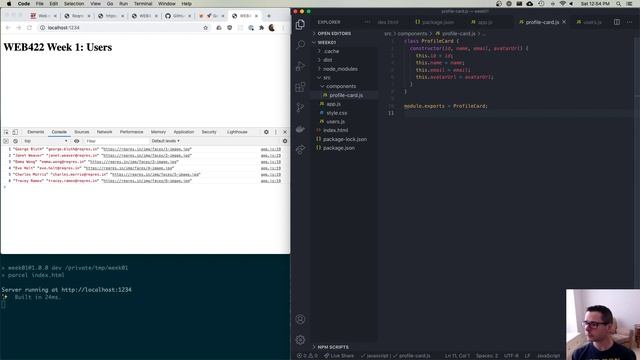
Task: Show the DevTools console sidebar
Action: click(6, 141)
